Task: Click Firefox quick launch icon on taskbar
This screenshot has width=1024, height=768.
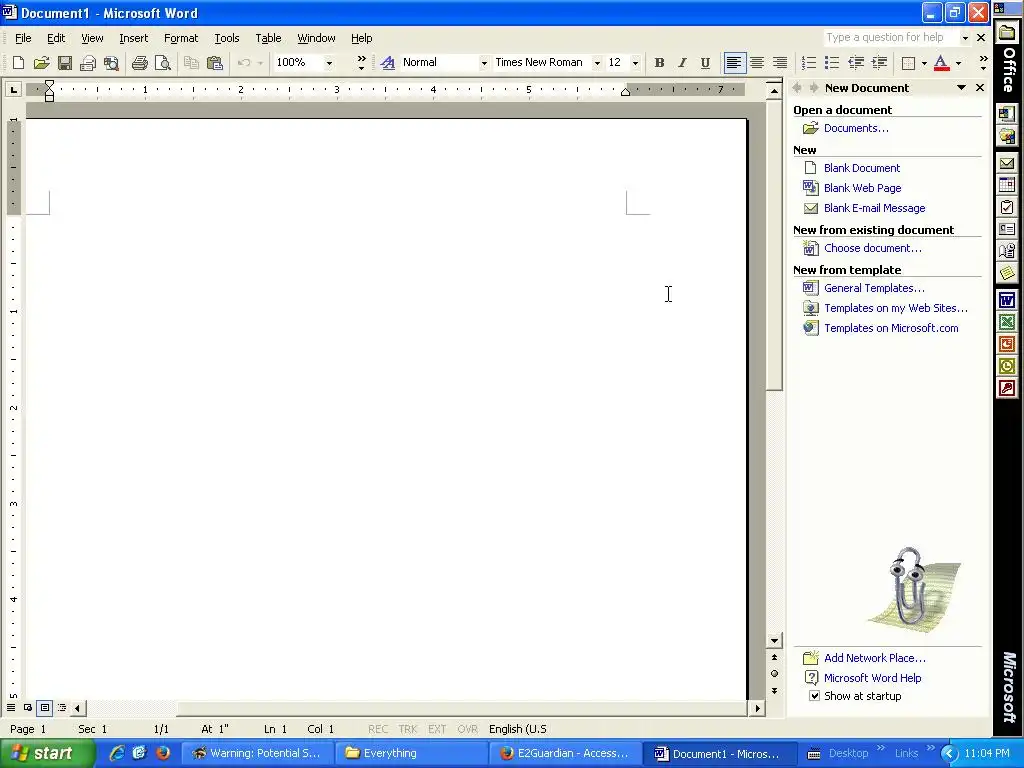Action: tap(163, 753)
